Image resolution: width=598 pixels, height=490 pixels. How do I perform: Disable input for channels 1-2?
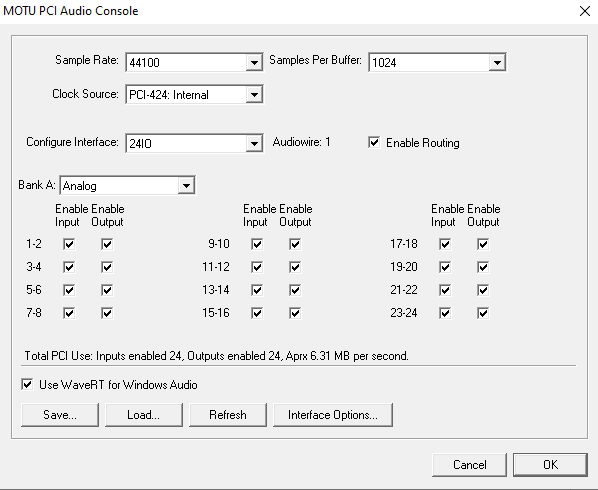(x=69, y=244)
